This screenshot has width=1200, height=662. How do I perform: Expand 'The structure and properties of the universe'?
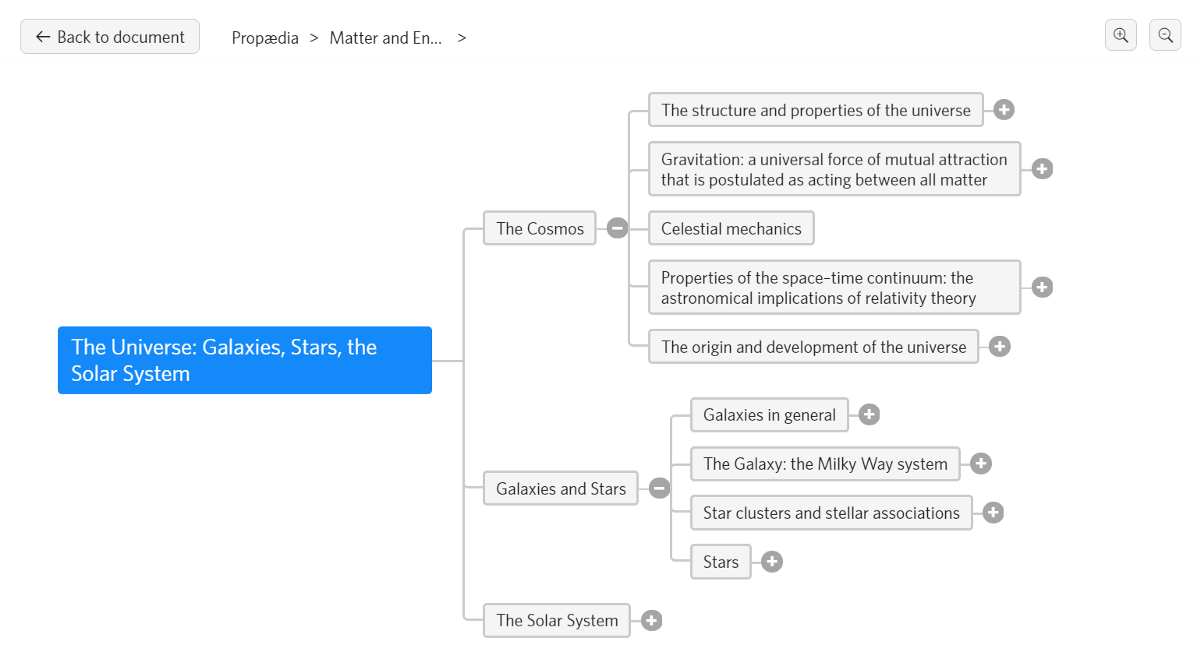pos(1004,110)
